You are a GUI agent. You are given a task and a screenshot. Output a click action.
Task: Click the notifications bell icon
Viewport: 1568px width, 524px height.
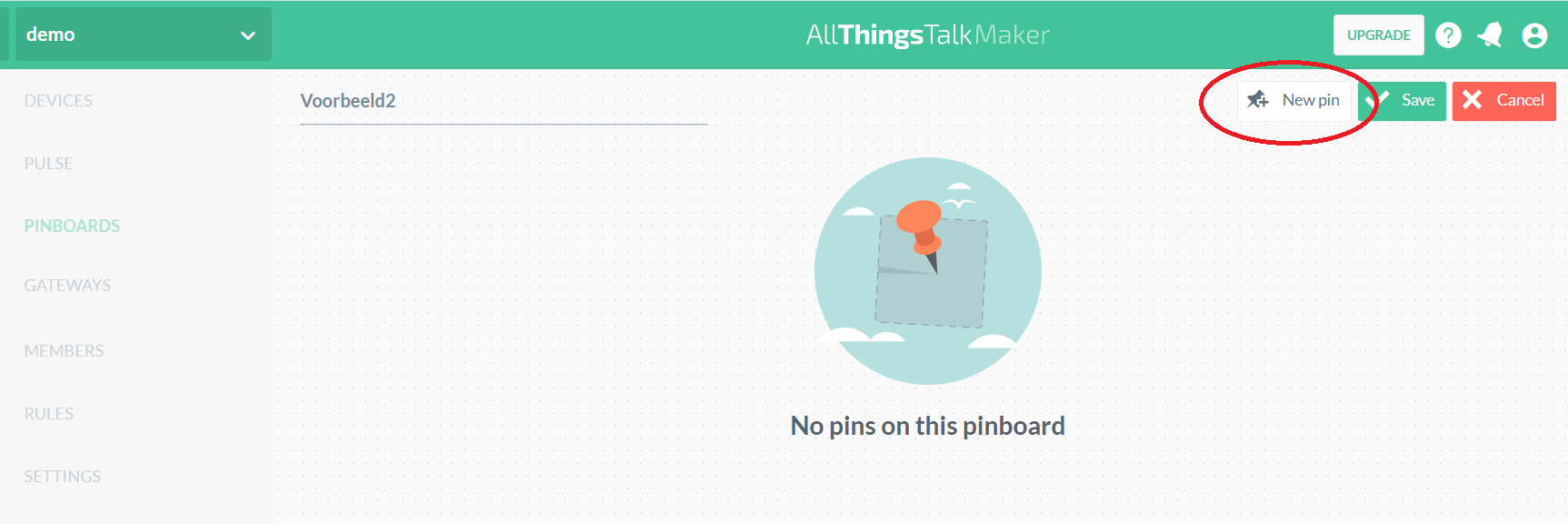[x=1491, y=35]
